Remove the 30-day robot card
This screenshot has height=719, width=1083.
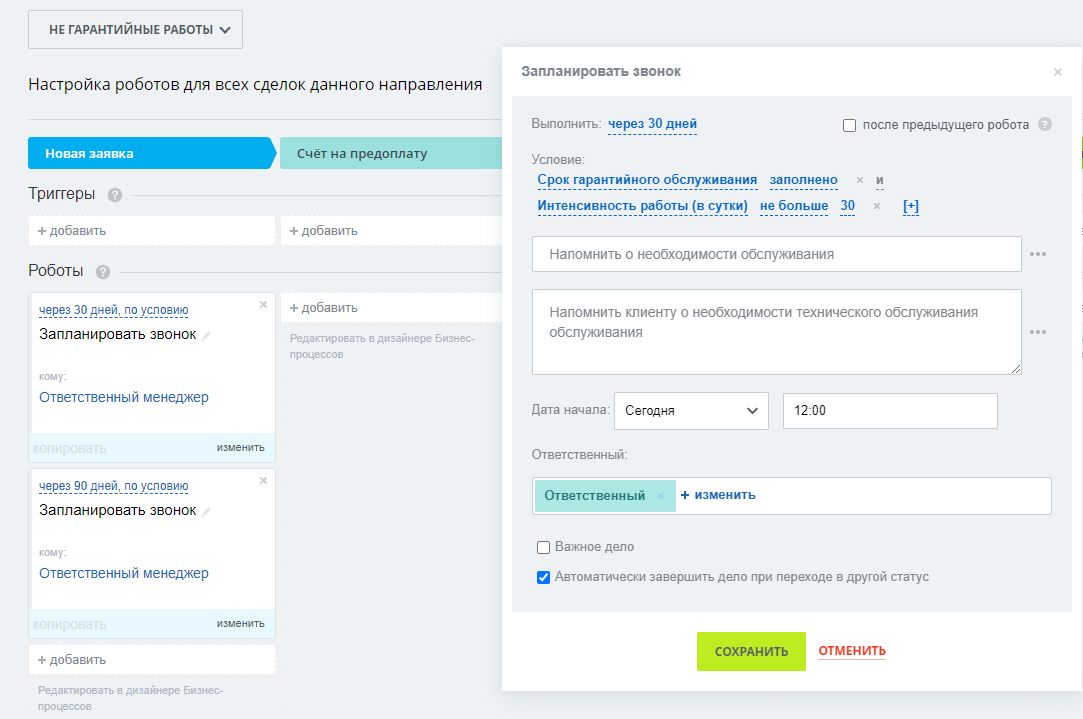pyautogui.click(x=264, y=304)
